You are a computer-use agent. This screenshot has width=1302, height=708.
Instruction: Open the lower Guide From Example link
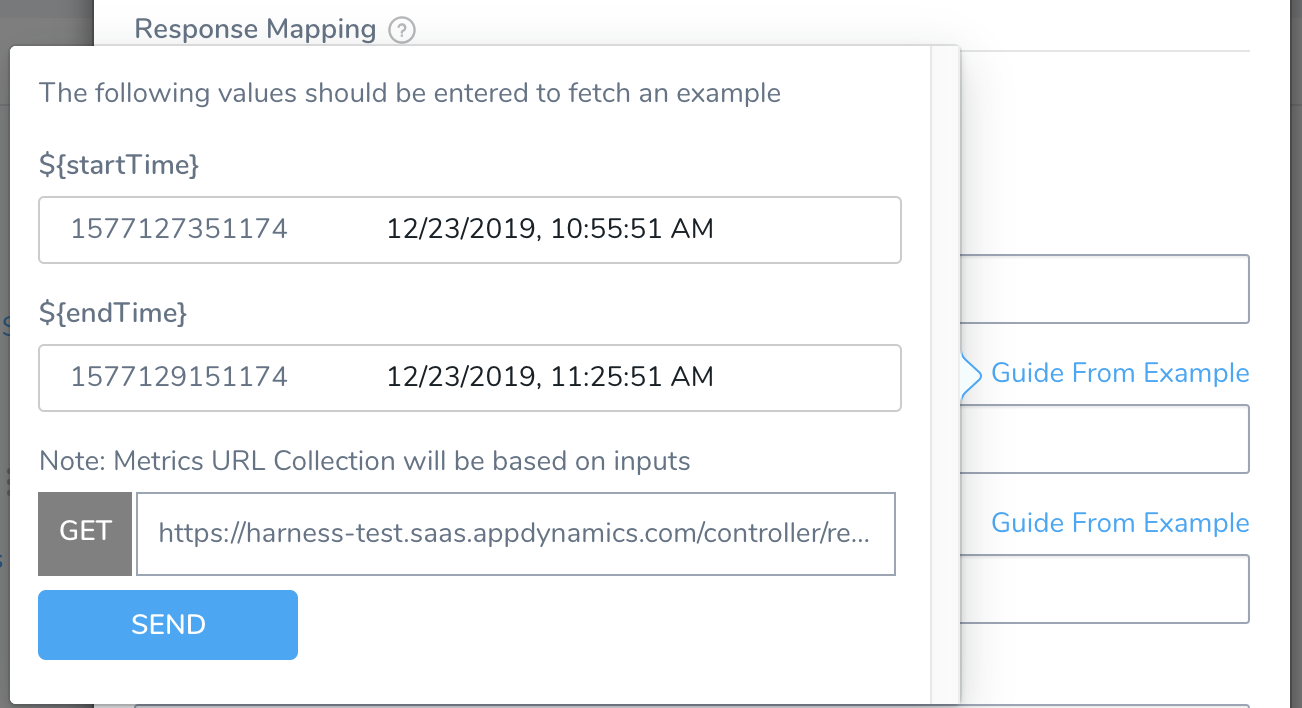(x=1120, y=523)
